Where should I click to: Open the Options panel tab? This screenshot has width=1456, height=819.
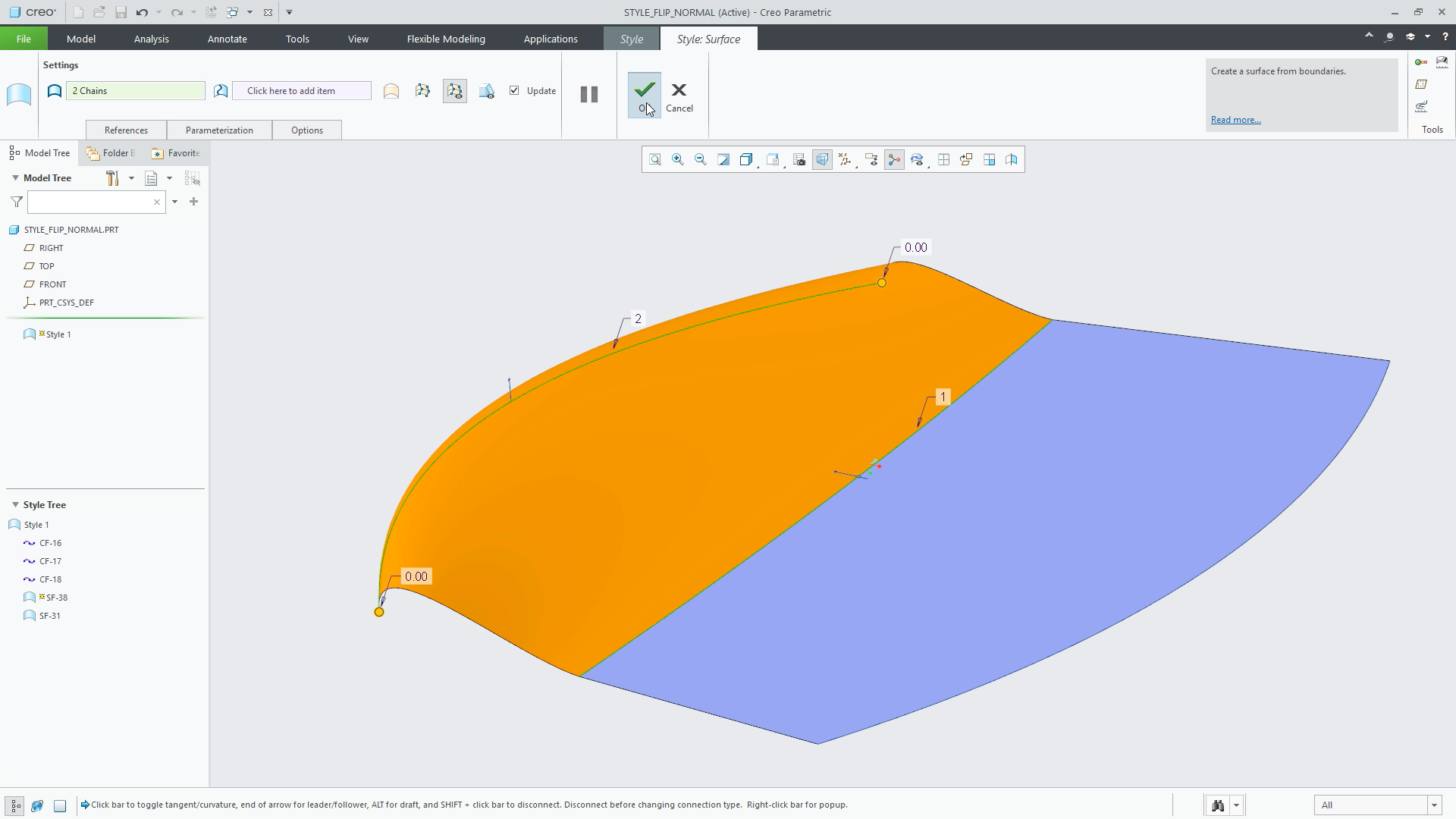pos(307,130)
